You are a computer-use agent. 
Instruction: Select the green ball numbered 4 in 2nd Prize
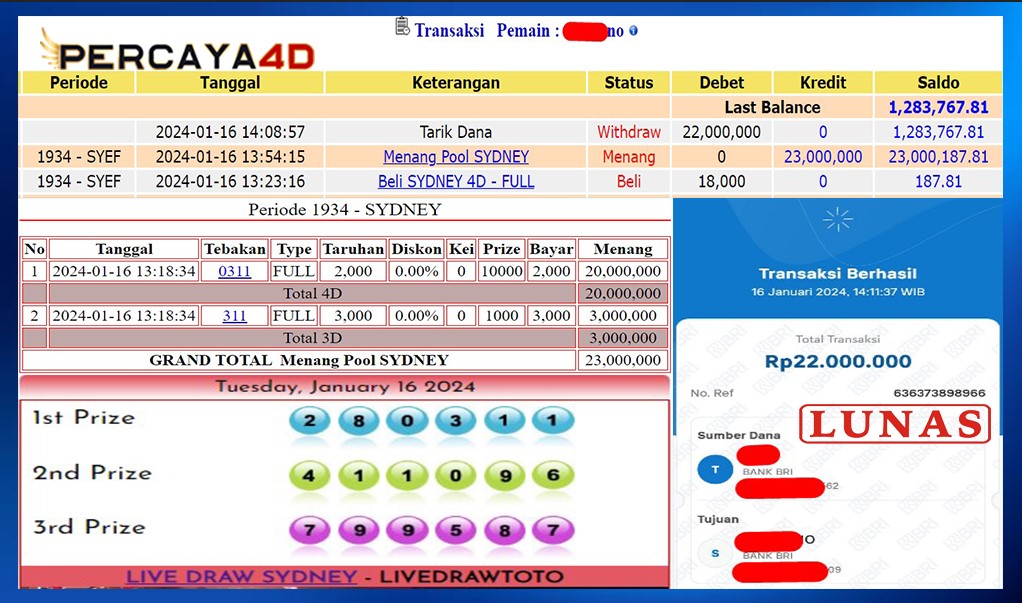point(309,478)
